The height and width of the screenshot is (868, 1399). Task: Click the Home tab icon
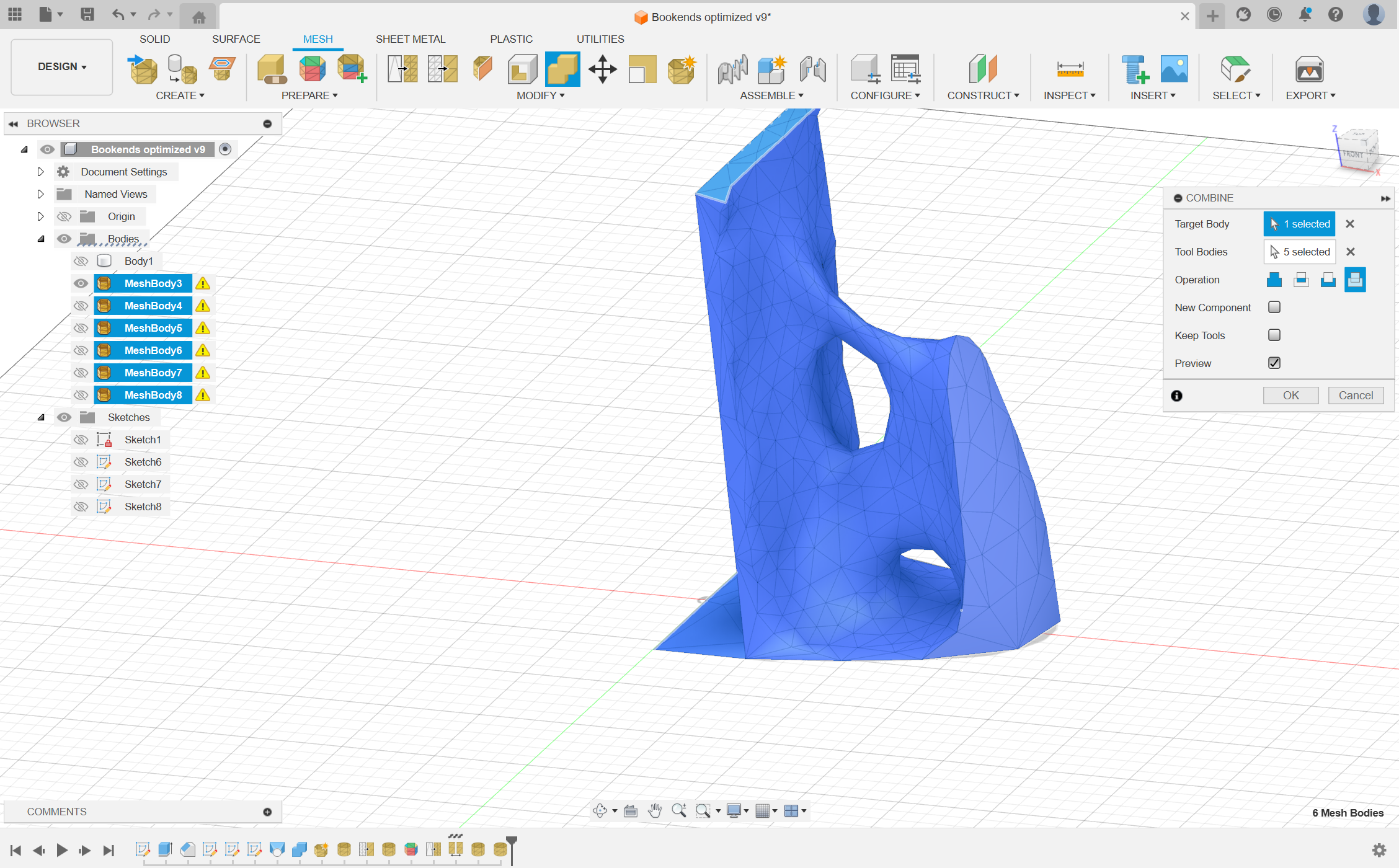[x=198, y=17]
